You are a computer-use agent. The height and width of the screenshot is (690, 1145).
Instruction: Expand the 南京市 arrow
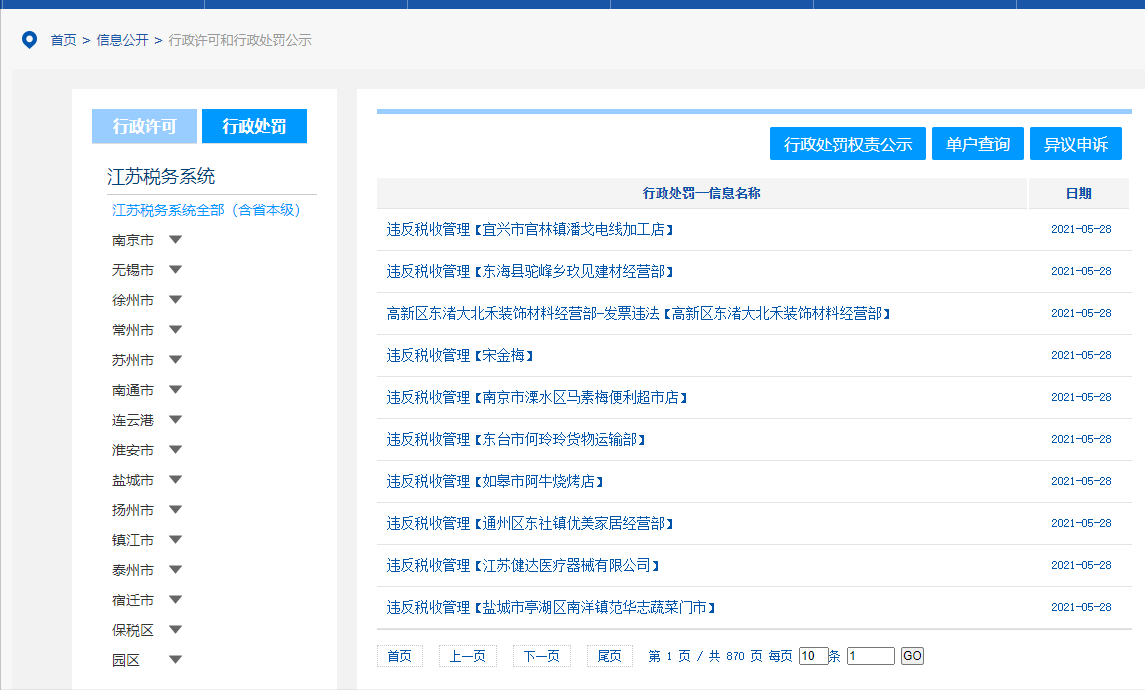tap(175, 239)
